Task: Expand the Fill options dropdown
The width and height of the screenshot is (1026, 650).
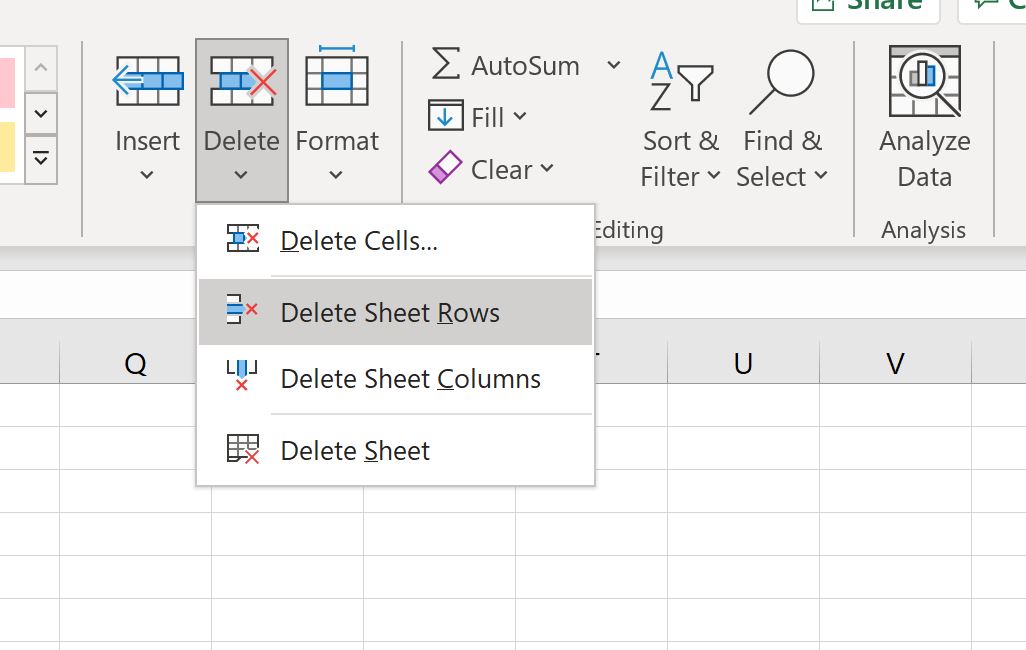Action: [x=516, y=117]
